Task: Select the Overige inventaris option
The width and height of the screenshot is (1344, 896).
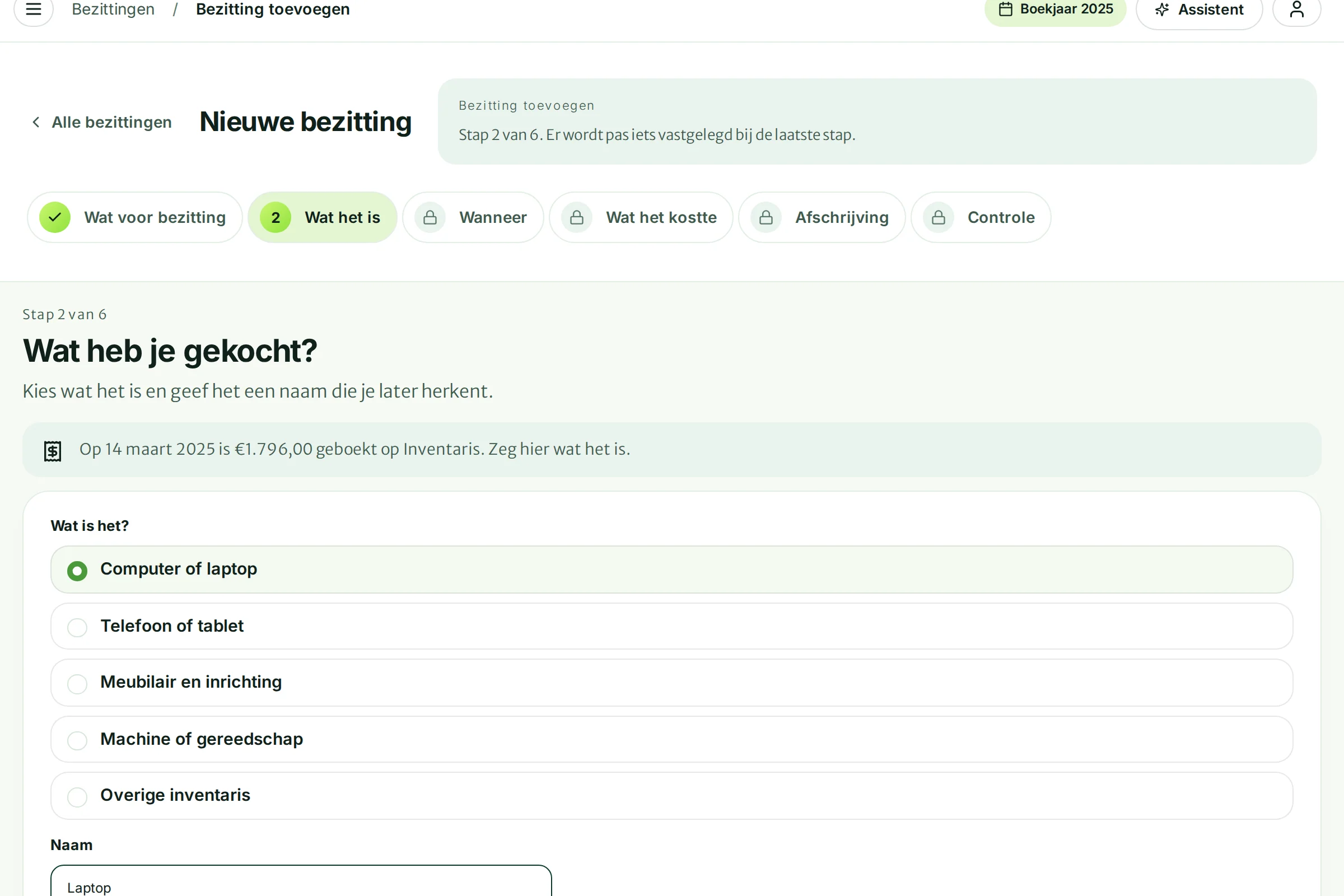Action: (671, 795)
